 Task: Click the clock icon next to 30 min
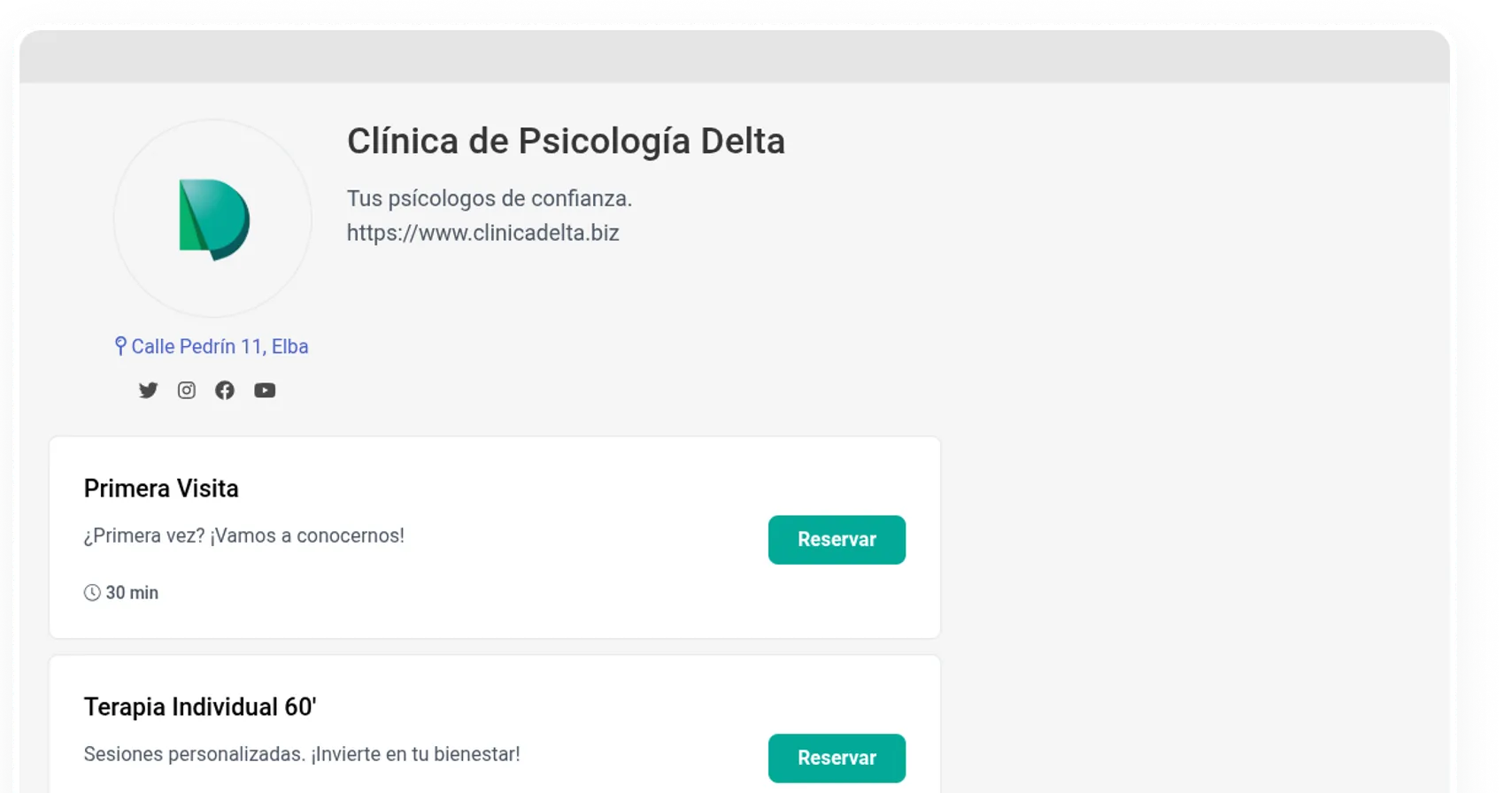click(90, 592)
